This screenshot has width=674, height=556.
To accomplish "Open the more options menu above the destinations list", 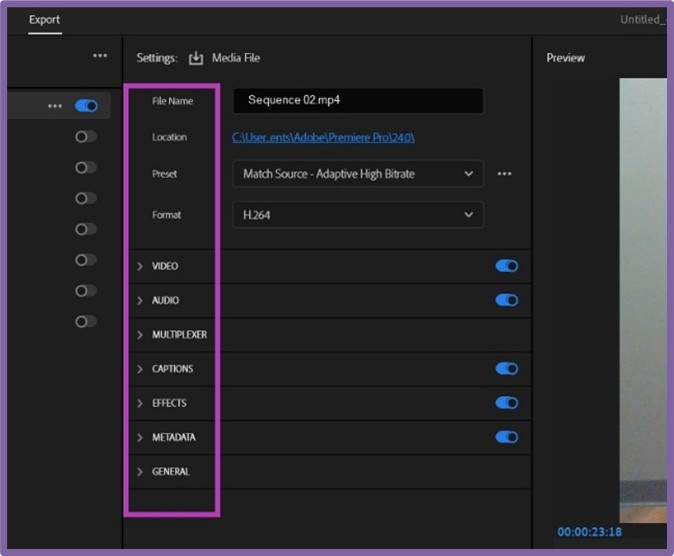I will pos(100,55).
